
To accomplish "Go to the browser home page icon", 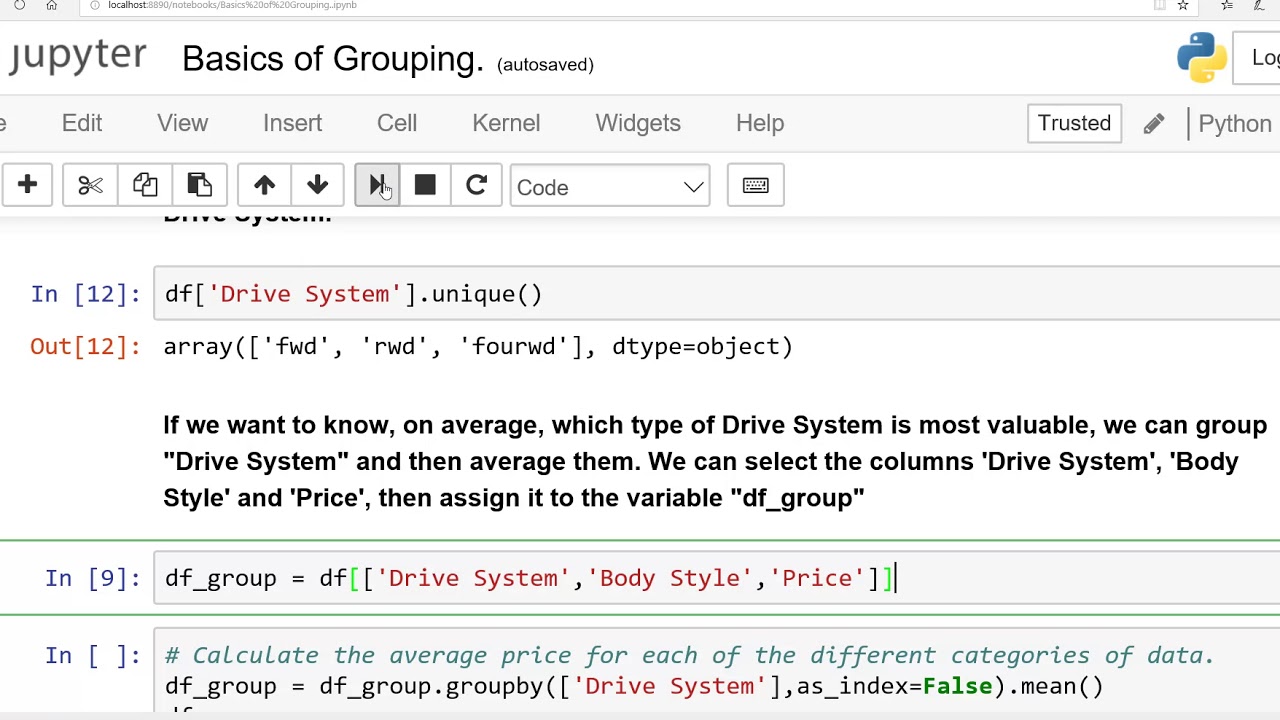I will pyautogui.click(x=51, y=5).
